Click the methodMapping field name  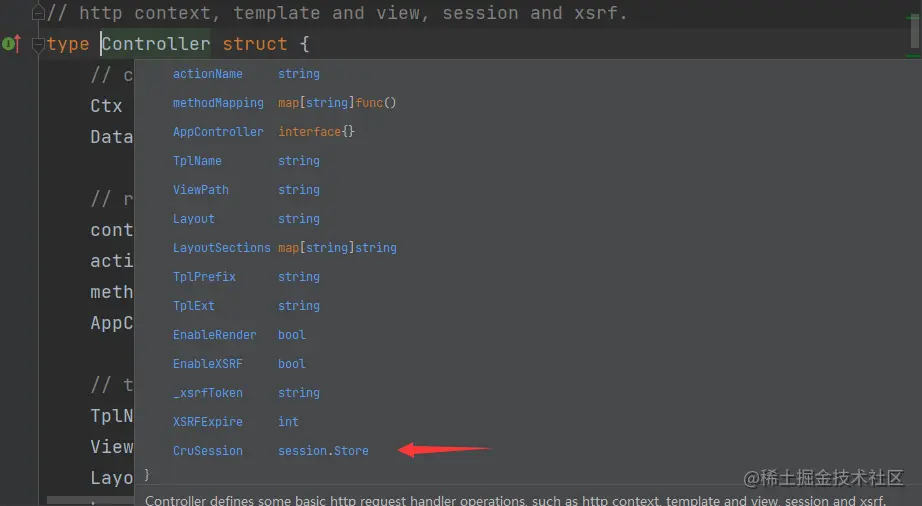pyautogui.click(x=218, y=103)
